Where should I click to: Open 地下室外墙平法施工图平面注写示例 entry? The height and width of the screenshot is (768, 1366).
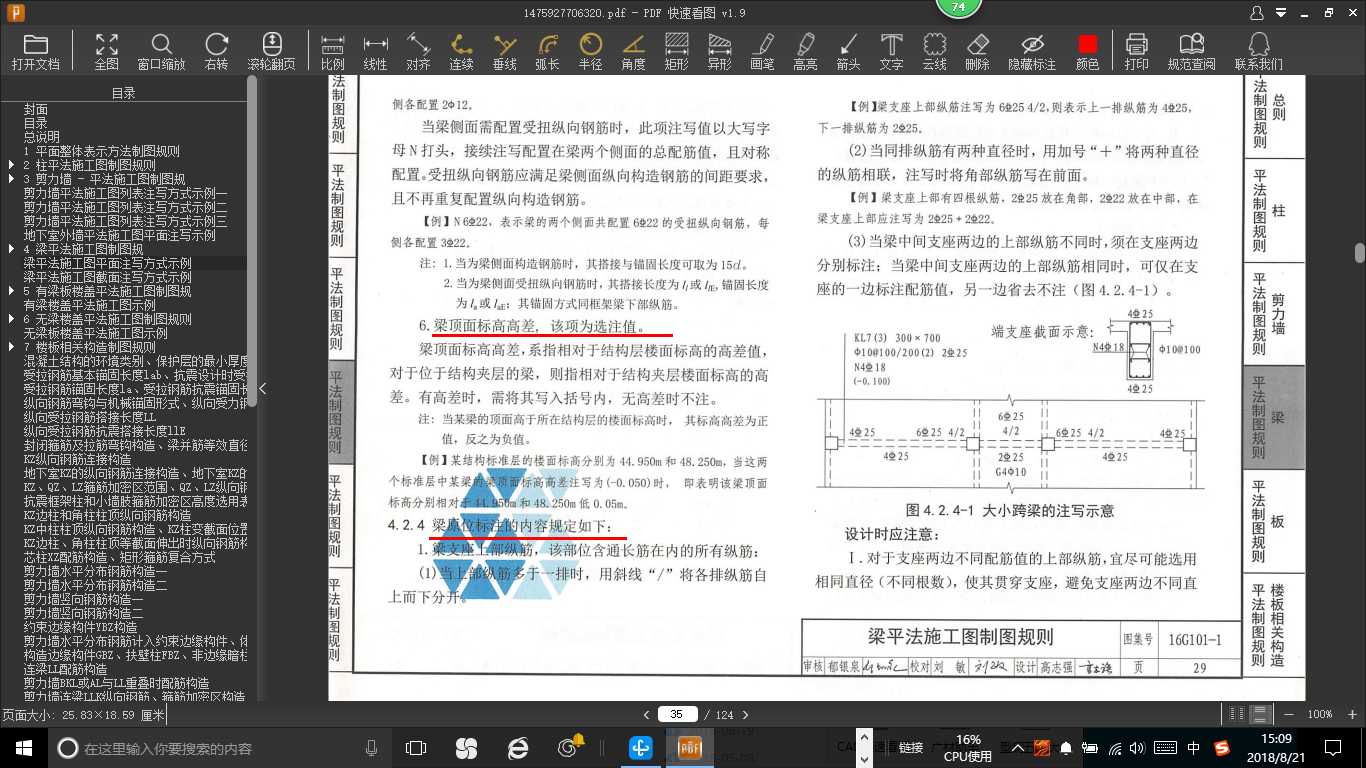point(119,235)
